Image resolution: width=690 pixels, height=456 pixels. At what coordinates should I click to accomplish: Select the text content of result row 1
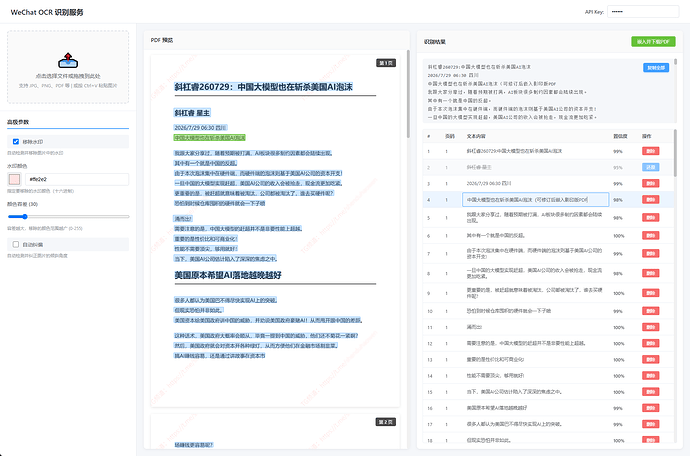point(514,151)
